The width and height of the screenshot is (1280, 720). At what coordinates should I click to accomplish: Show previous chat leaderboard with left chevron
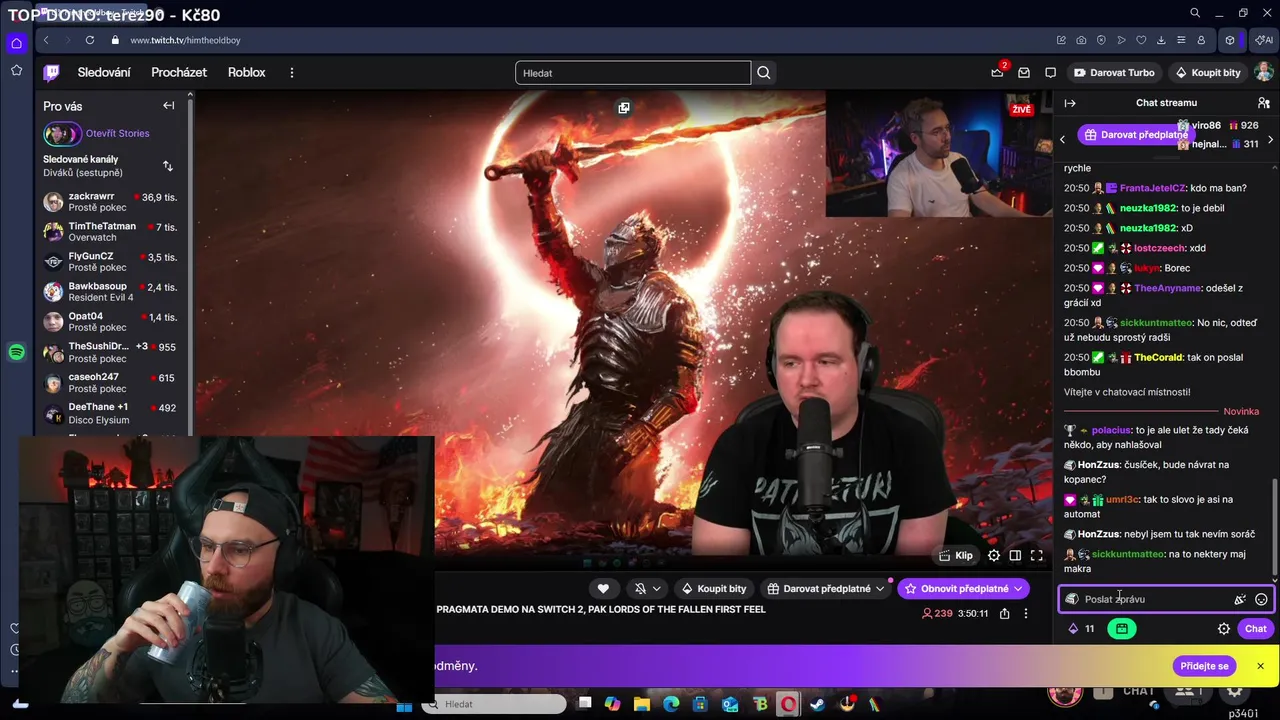(x=1063, y=139)
